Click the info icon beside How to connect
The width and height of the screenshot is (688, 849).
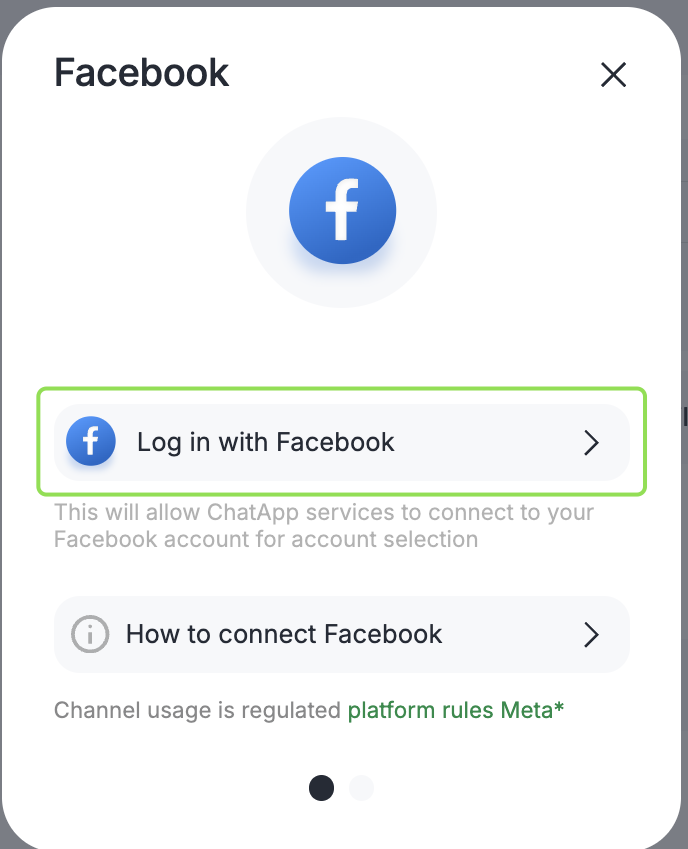pyautogui.click(x=90, y=634)
